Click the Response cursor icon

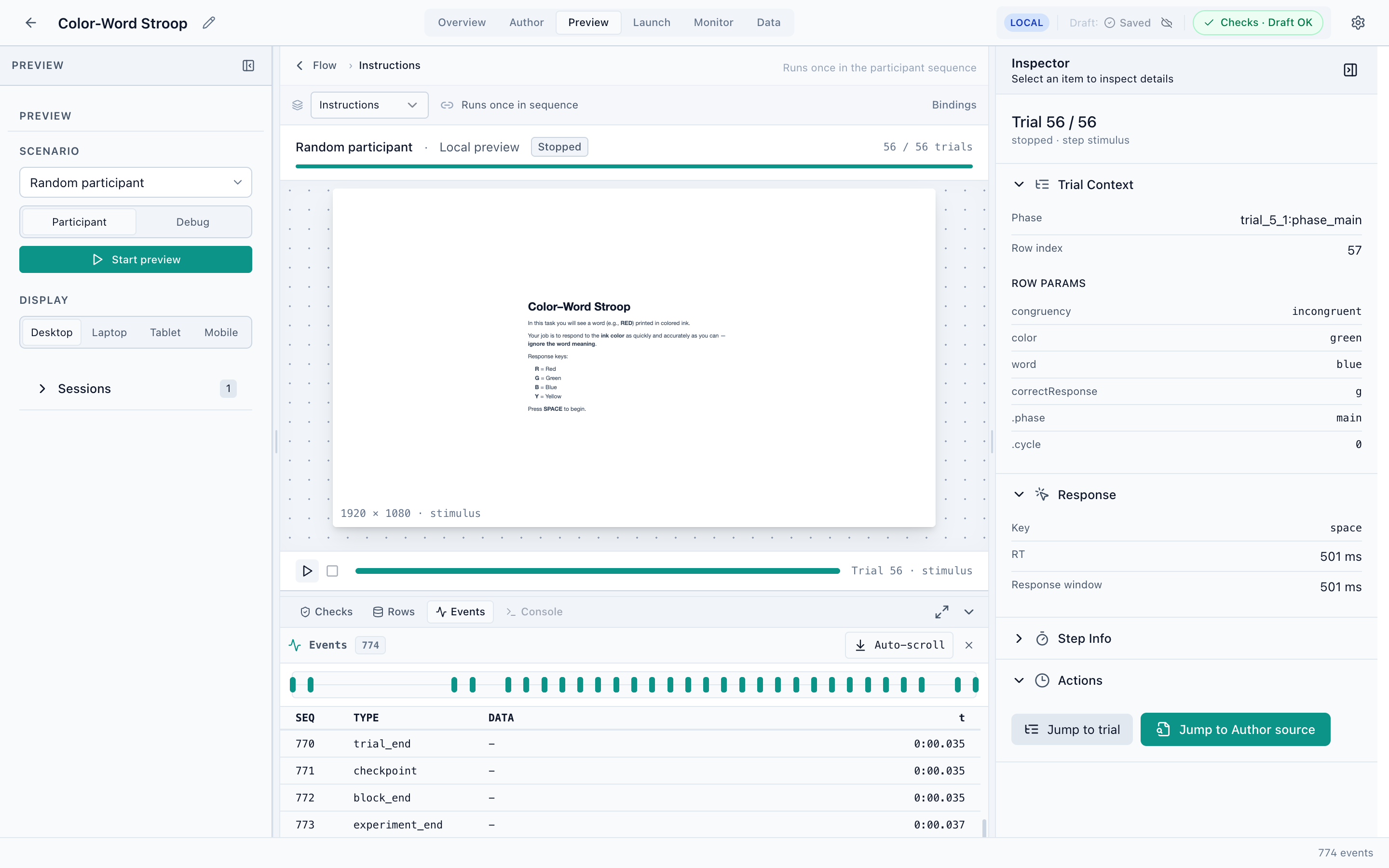(x=1042, y=494)
